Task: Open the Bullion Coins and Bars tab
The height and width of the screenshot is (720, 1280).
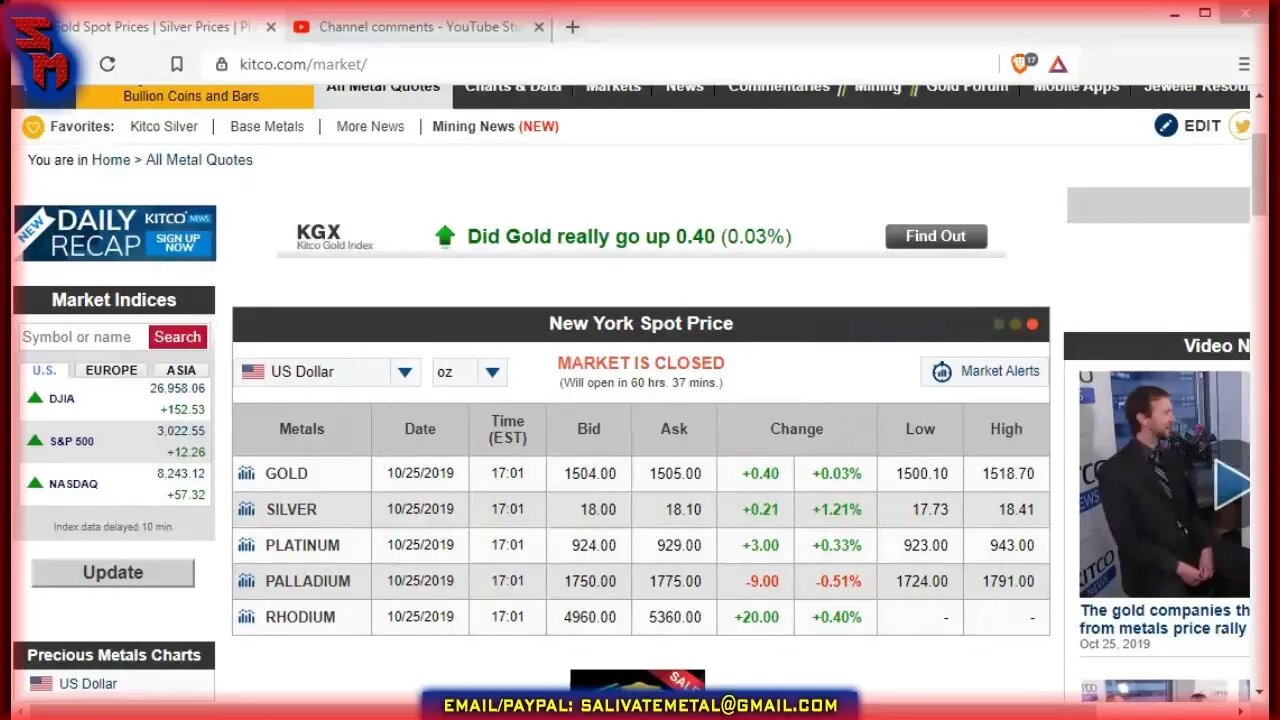Action: click(191, 96)
